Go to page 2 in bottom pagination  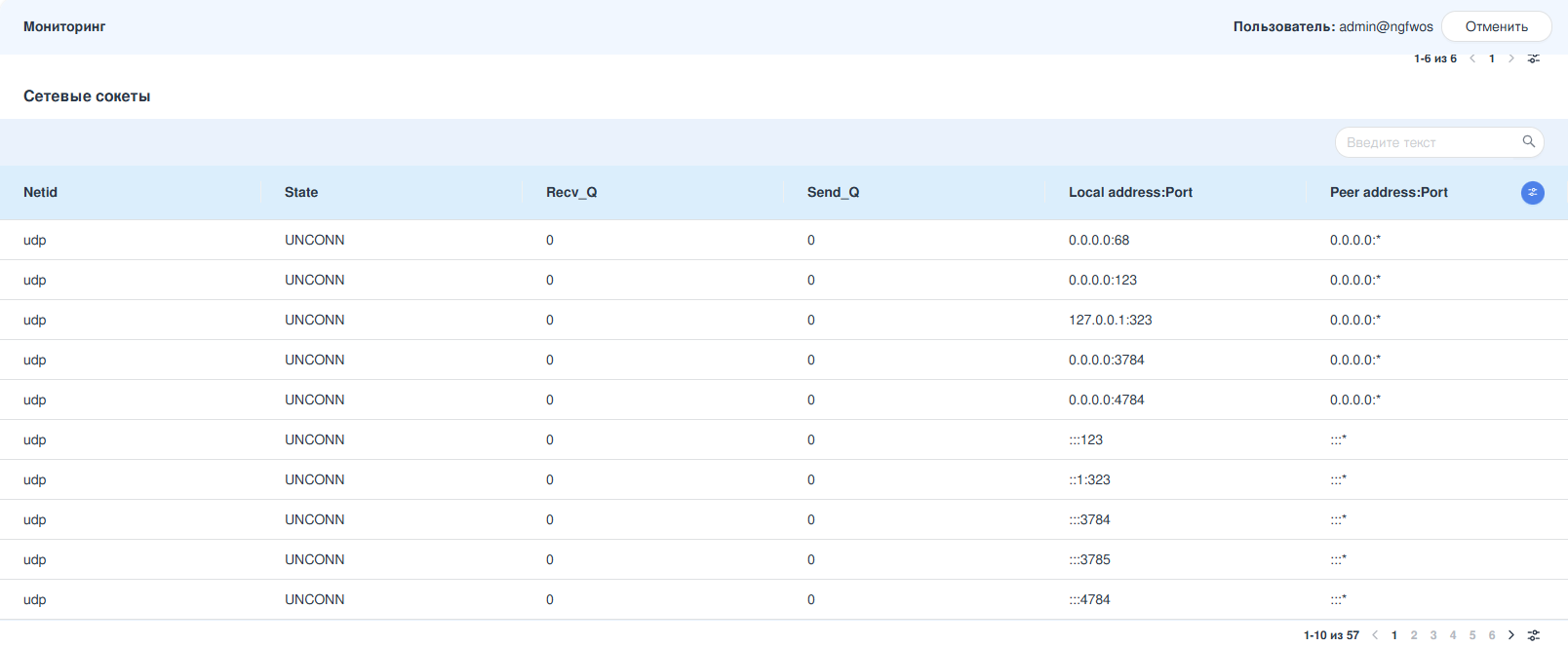click(1414, 635)
